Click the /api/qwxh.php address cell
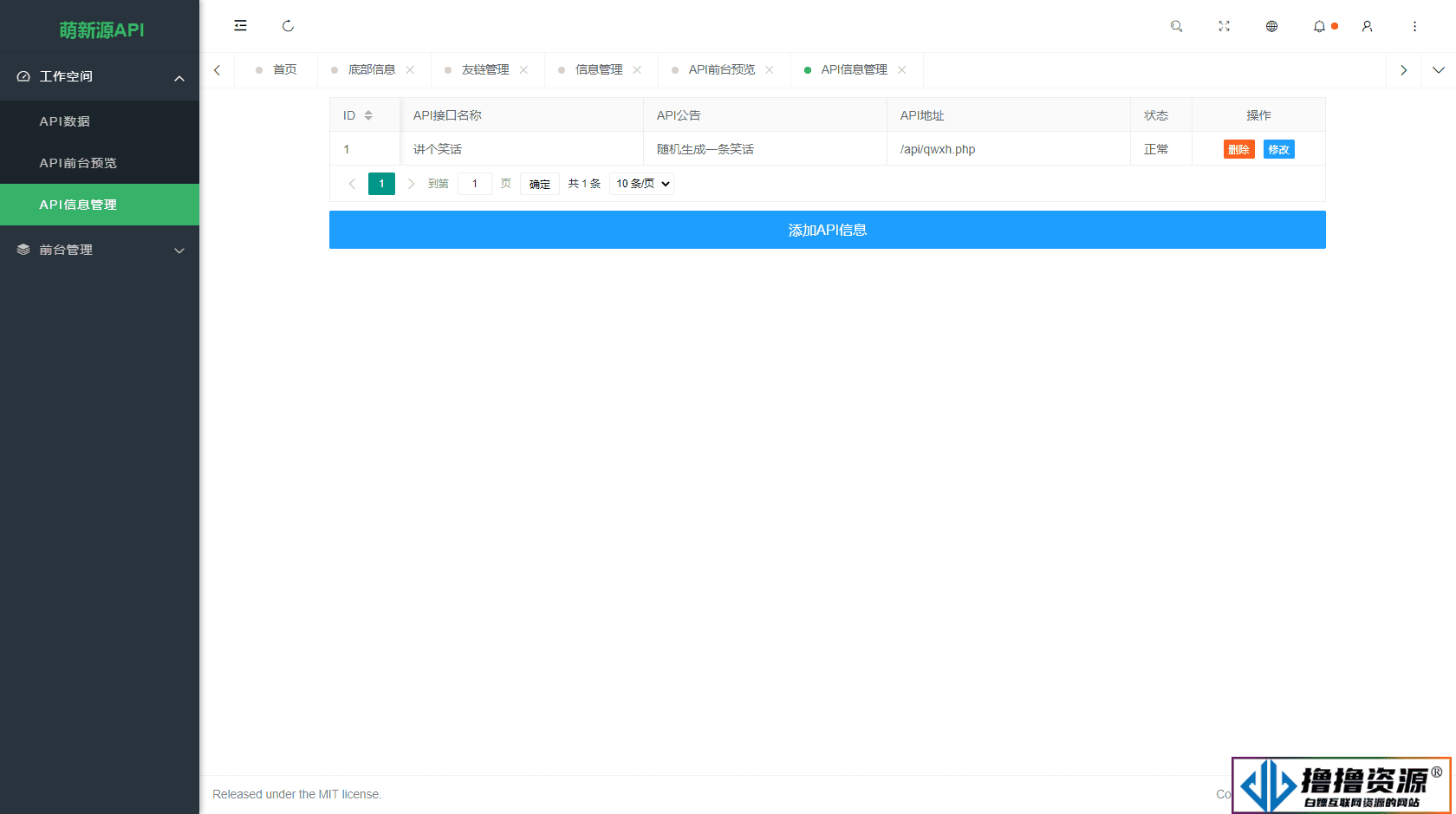Screen dimensions: 1456x814 click(x=1009, y=149)
